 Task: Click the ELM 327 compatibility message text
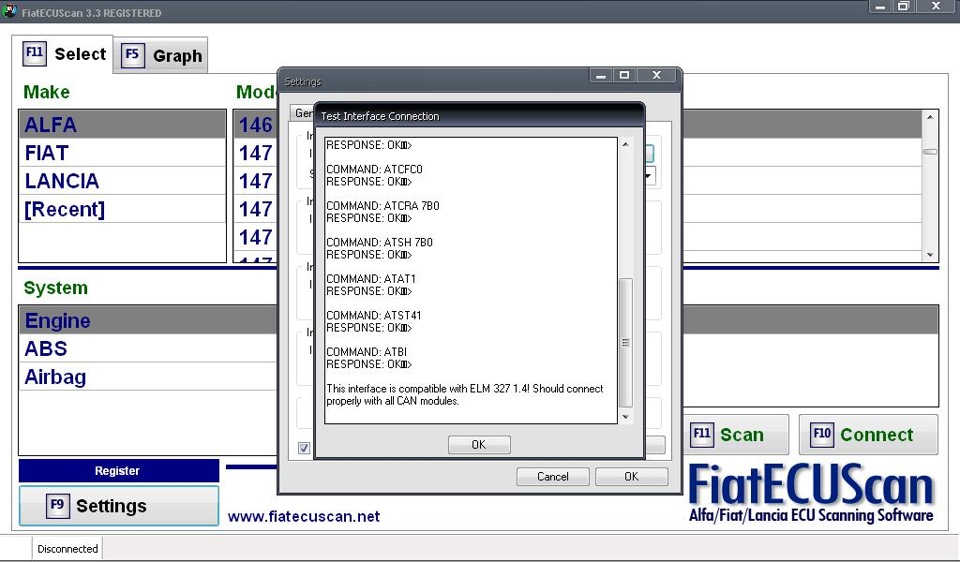coord(465,394)
